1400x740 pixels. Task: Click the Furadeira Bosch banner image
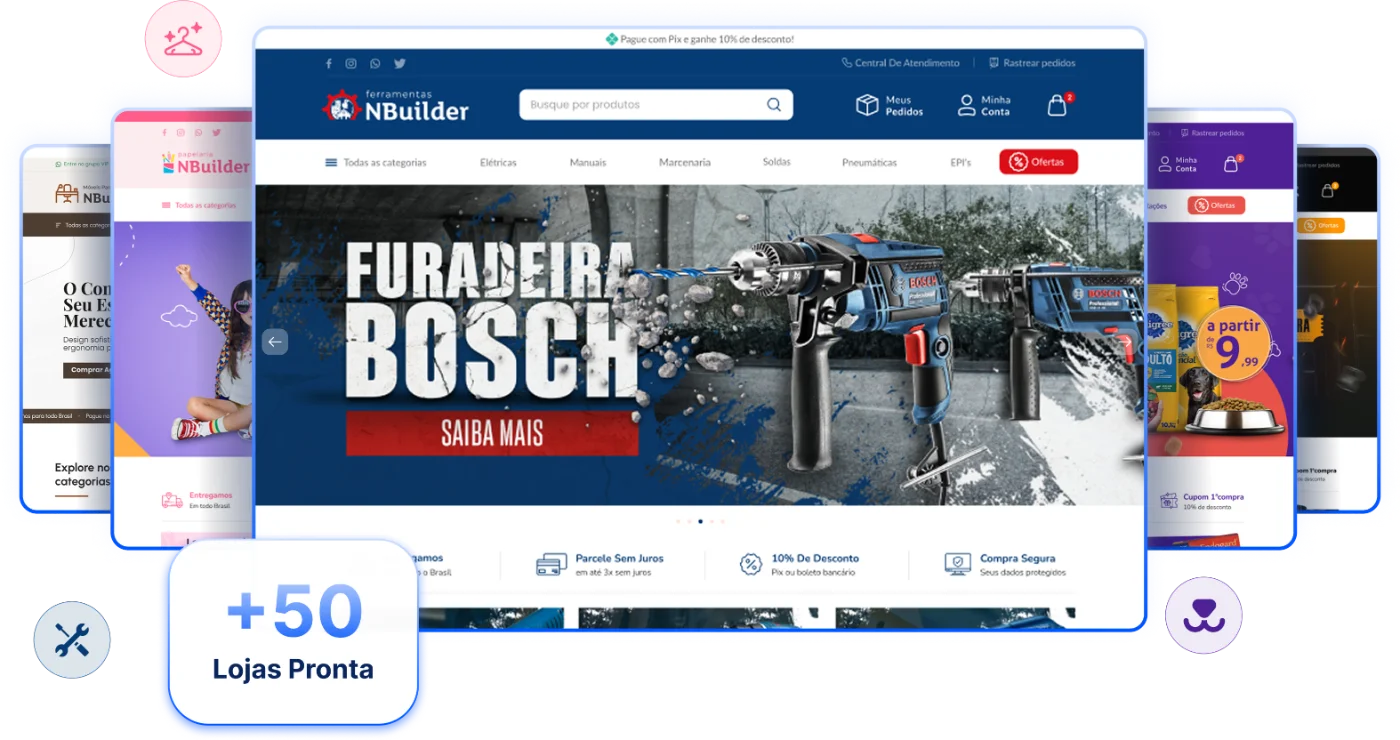tap(700, 345)
